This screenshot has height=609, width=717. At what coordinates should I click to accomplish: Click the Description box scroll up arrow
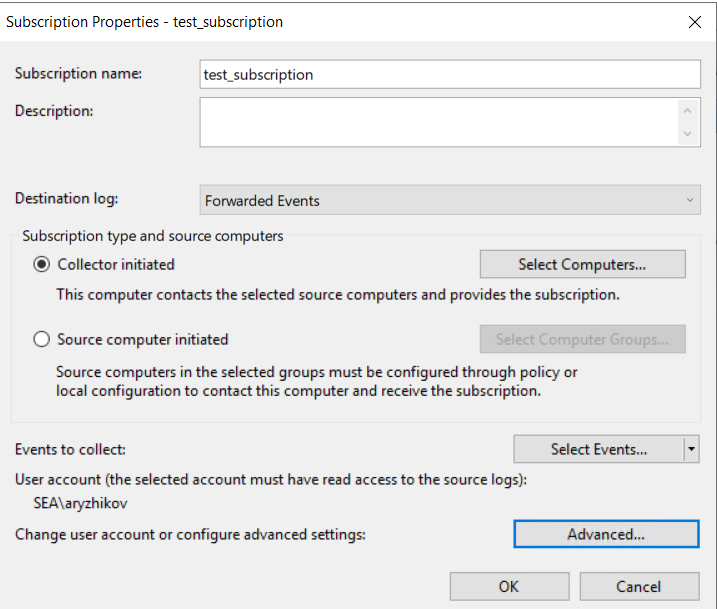coord(687,110)
